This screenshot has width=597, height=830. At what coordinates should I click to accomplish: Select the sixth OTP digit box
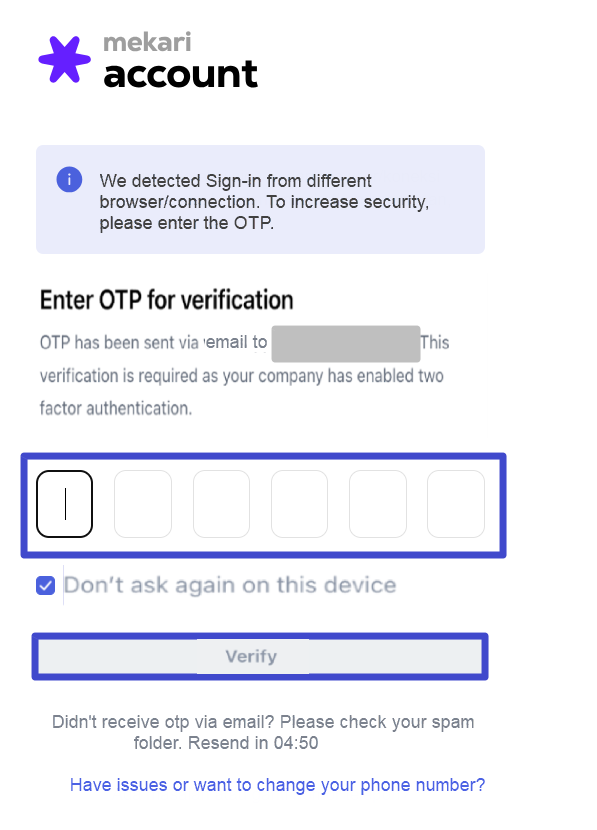pos(456,504)
